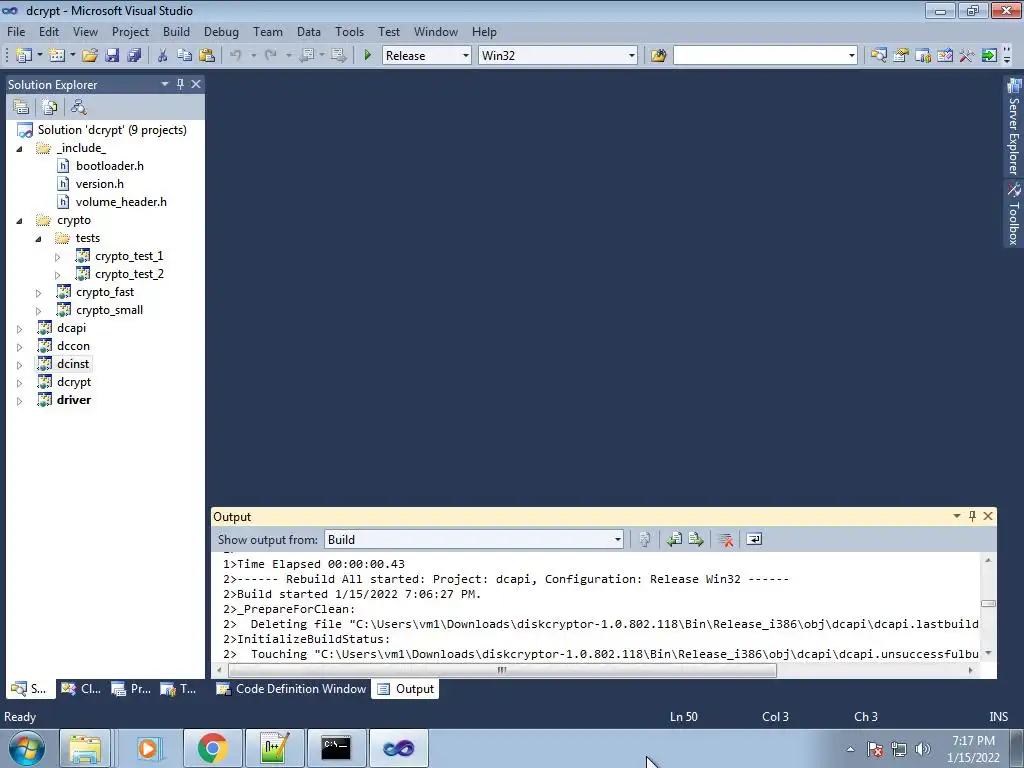The image size is (1024, 768).
Task: Open the Toolbox from the main toolbar
Action: (x=967, y=56)
